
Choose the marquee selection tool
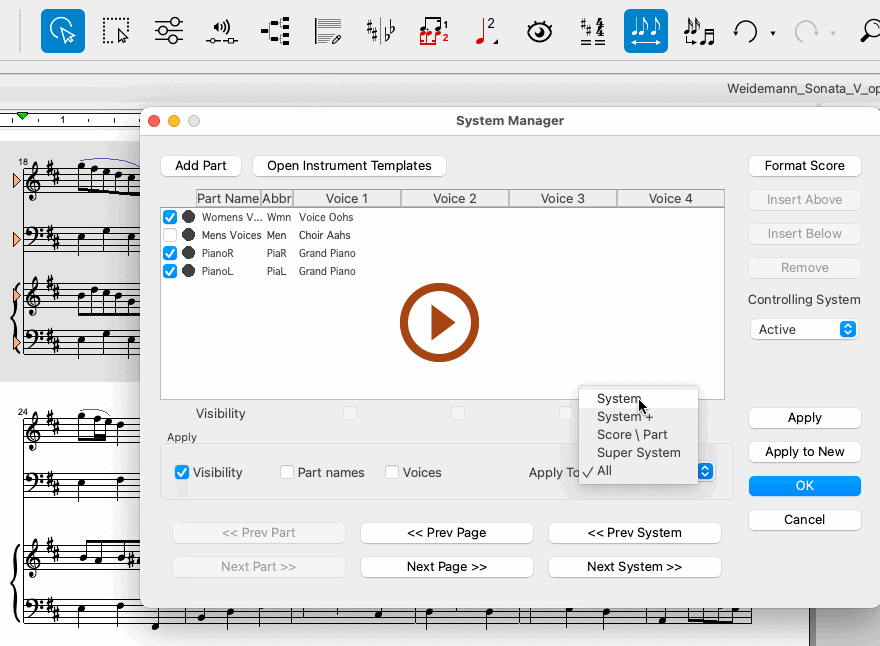tap(116, 31)
